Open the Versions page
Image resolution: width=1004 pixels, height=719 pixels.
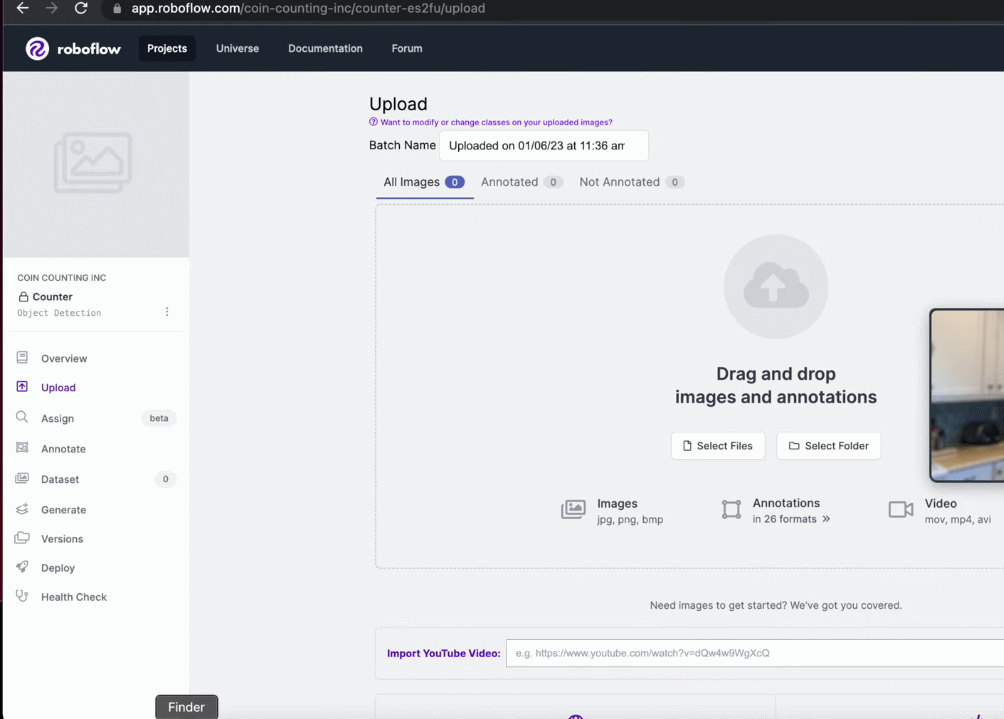(x=62, y=538)
